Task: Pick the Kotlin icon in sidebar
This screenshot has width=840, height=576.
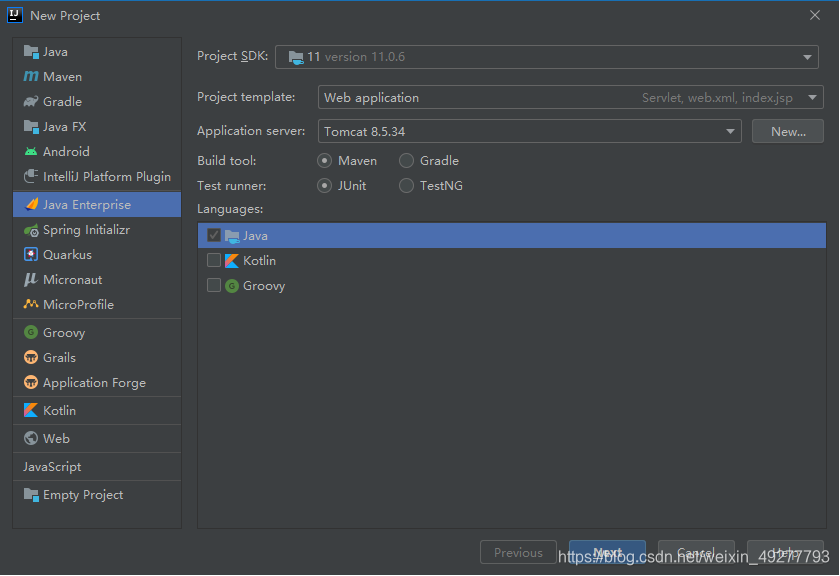Action: click(31, 410)
